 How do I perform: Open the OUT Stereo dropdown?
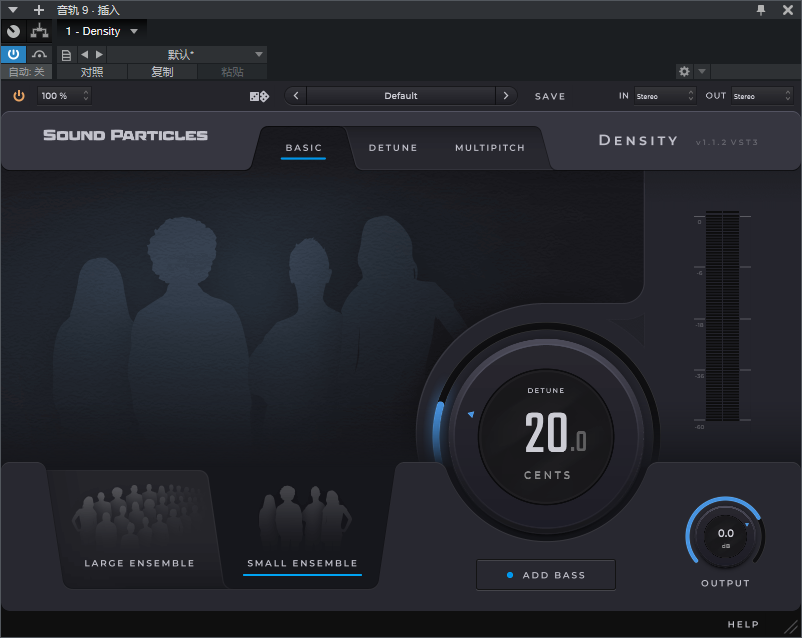(x=762, y=96)
